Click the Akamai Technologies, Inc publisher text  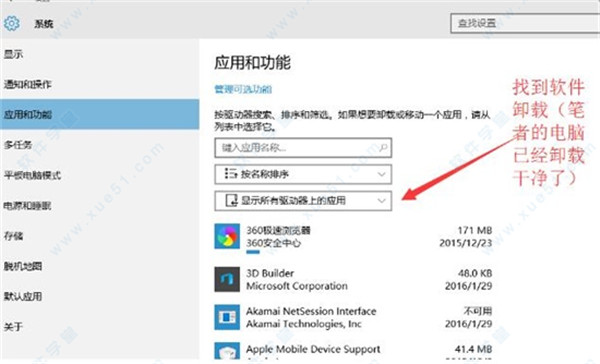click(303, 324)
